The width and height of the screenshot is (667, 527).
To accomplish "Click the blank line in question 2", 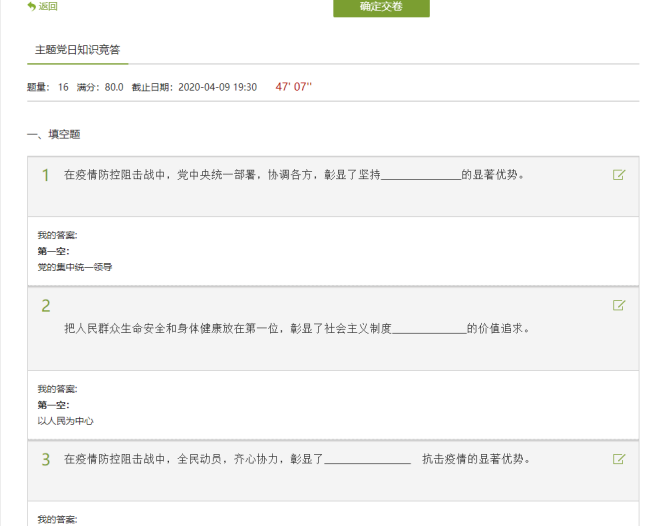I will (429, 329).
